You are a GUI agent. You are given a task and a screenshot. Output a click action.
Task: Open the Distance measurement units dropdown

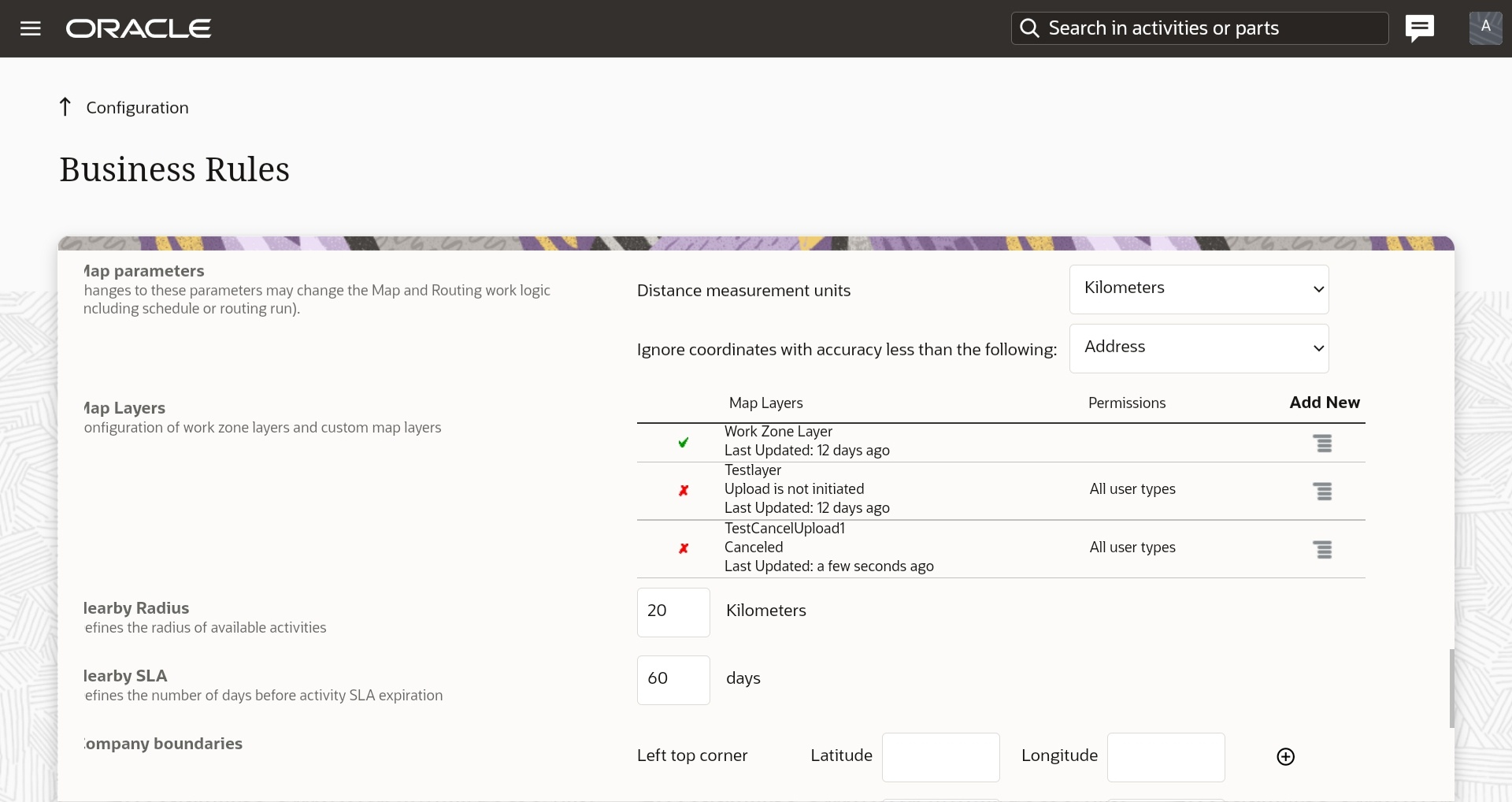pos(1199,289)
